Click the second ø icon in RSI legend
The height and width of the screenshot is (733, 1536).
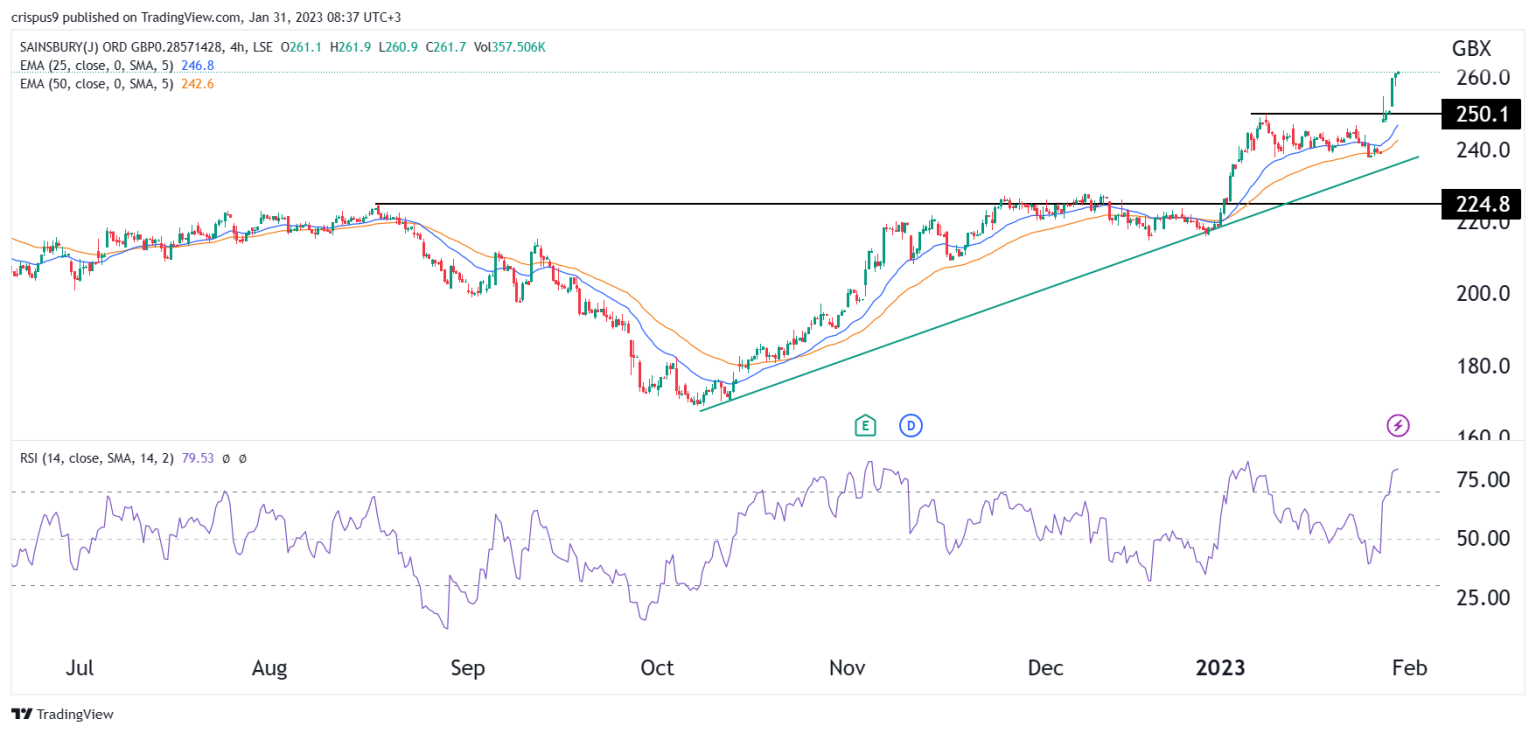[243, 457]
